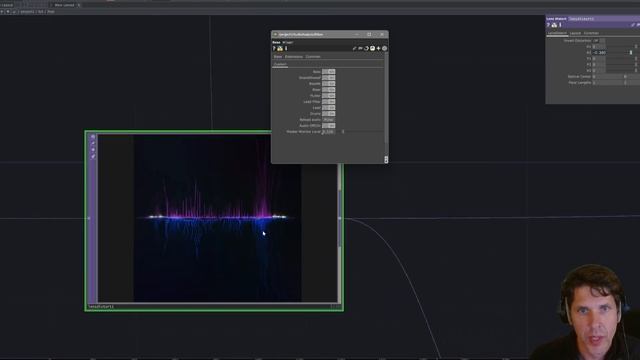Click the K1 slider in Lens Distort panel
This screenshot has width=640, height=360.
[x=623, y=47]
